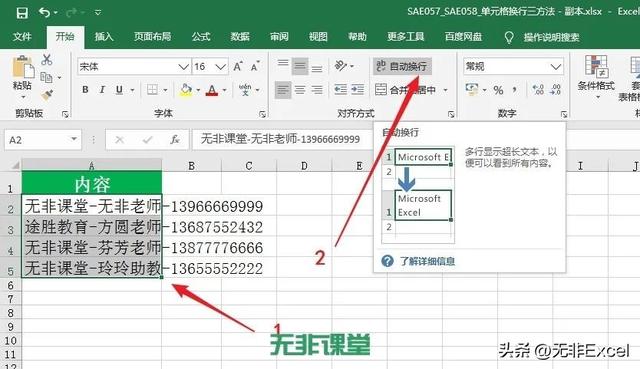The width and height of the screenshot is (640, 369).
Task: Click the formula bar text
Action: pos(280,139)
